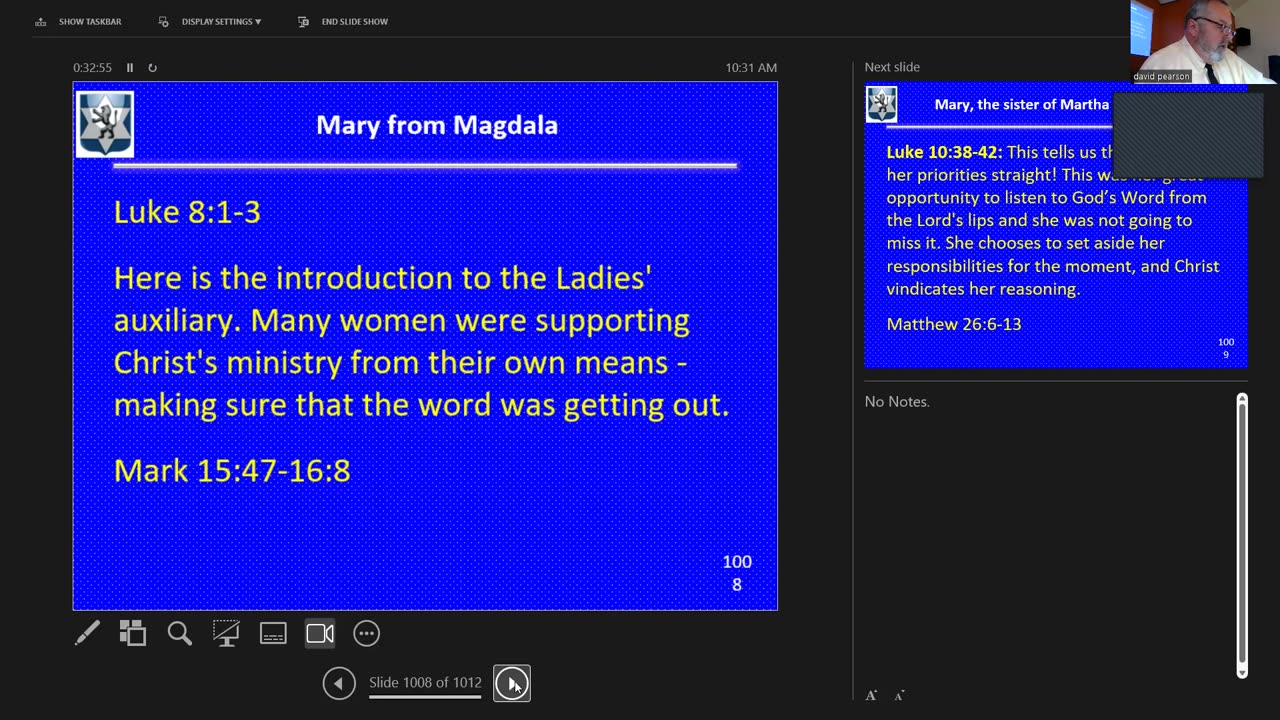Click Matthew 26:6-13 in preview
This screenshot has width=1280, height=720.
954,324
